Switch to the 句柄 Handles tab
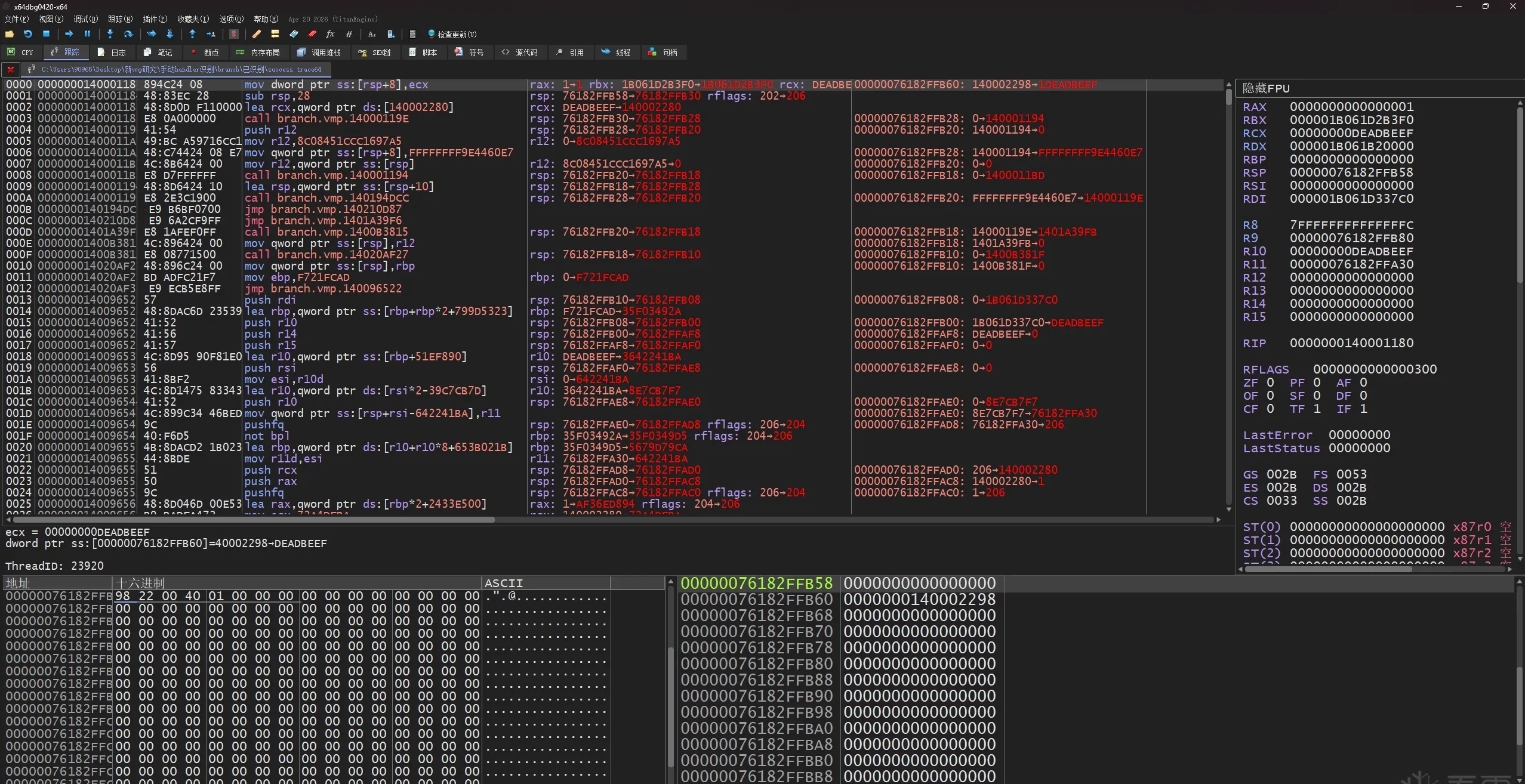This screenshot has height=784, width=1525. point(664,53)
